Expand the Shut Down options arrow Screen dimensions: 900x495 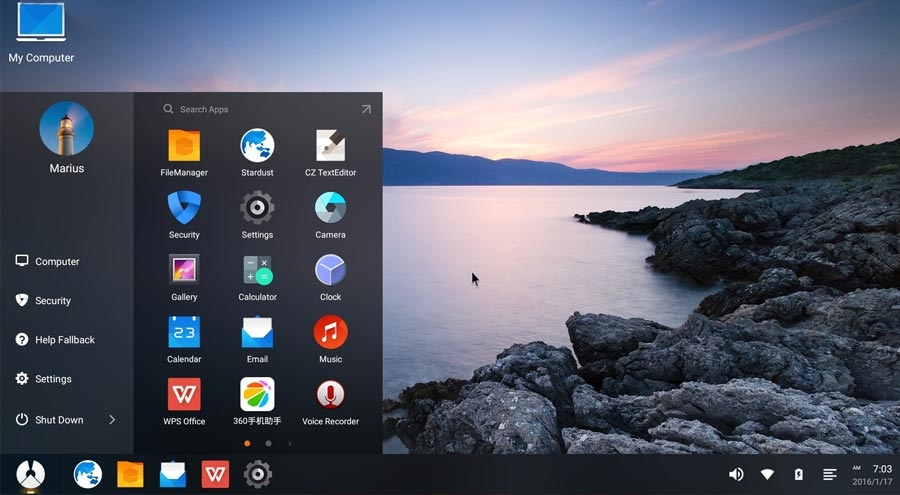tap(112, 420)
